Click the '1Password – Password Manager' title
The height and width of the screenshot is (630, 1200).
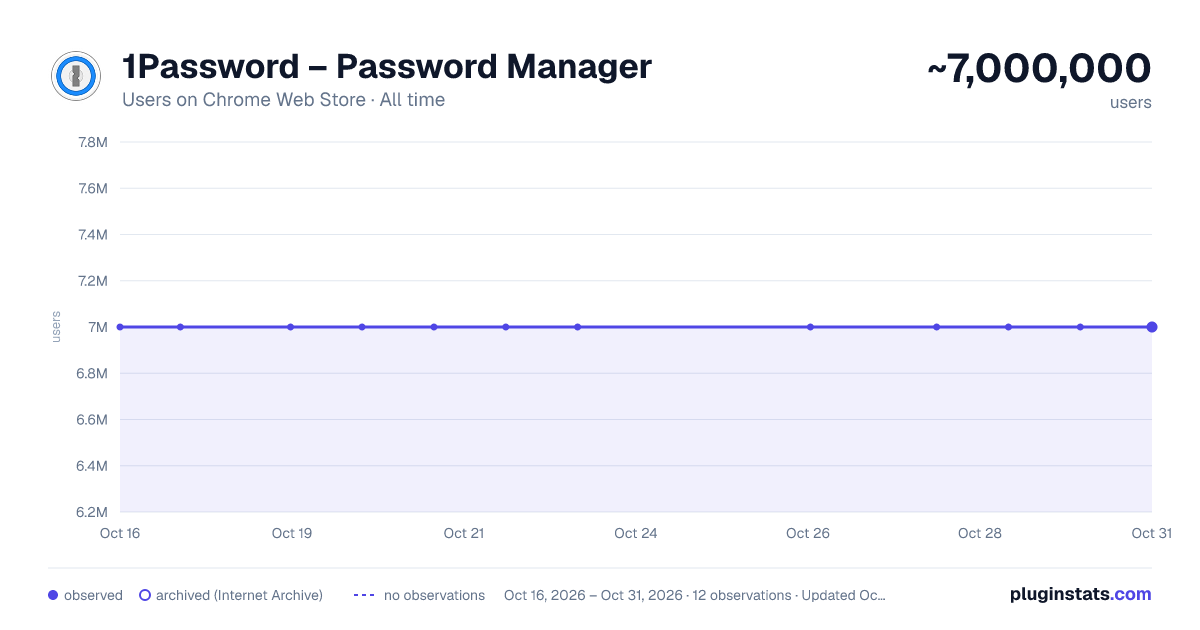click(x=387, y=67)
